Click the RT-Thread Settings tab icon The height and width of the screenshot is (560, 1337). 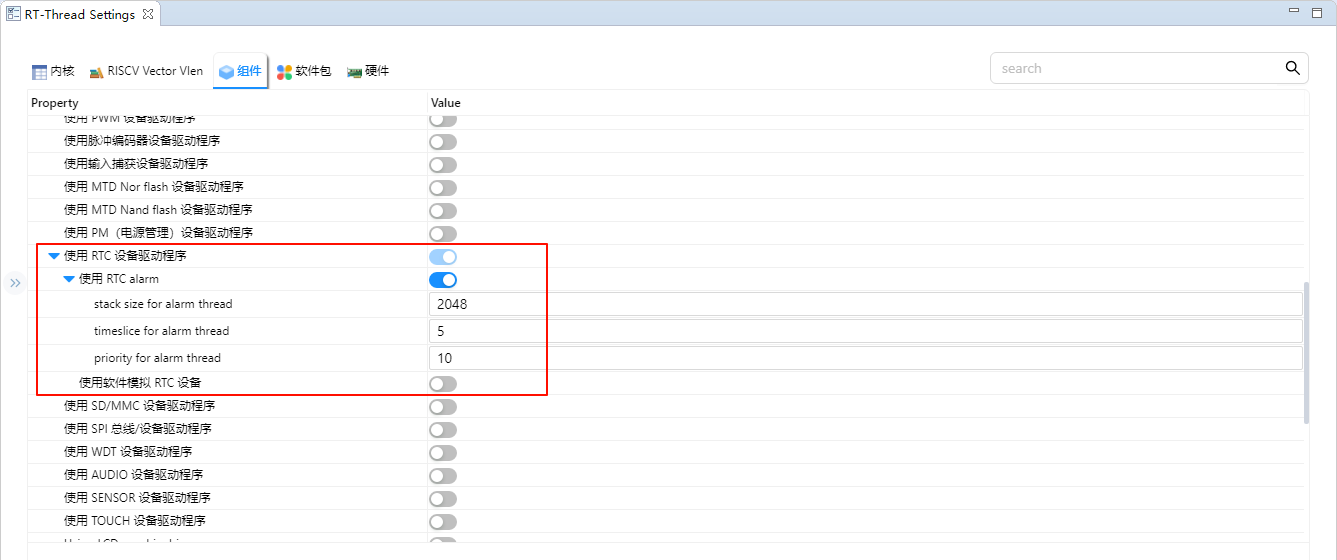click(13, 14)
